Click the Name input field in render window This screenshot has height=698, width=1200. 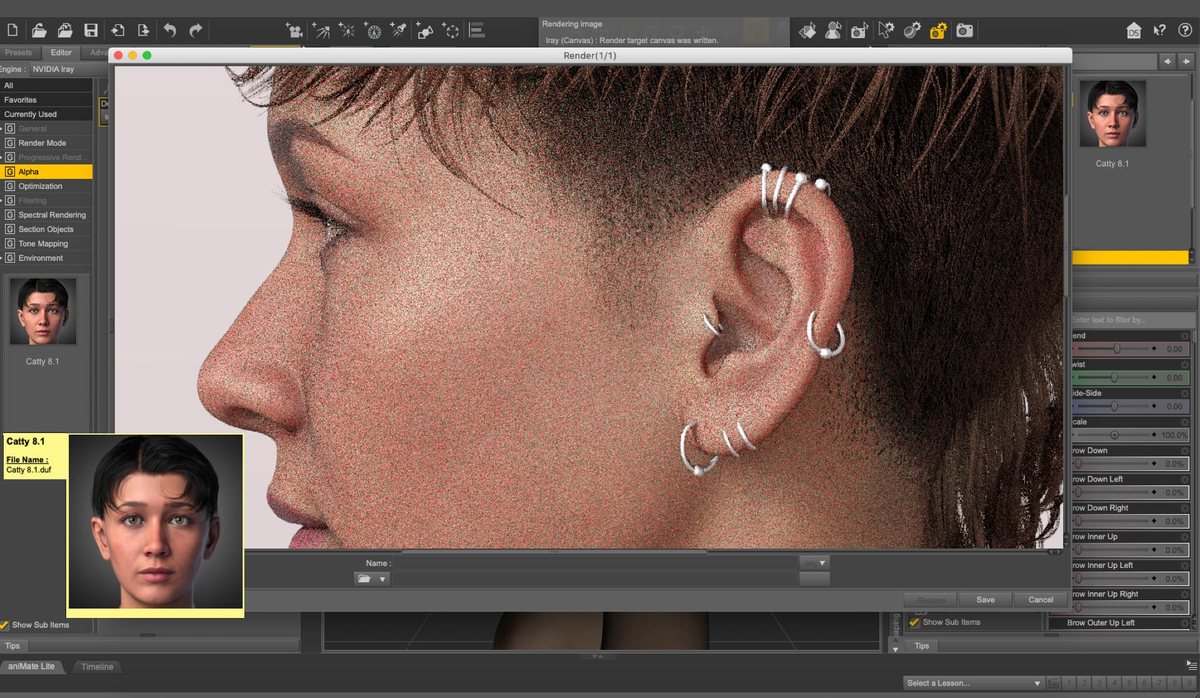click(594, 563)
